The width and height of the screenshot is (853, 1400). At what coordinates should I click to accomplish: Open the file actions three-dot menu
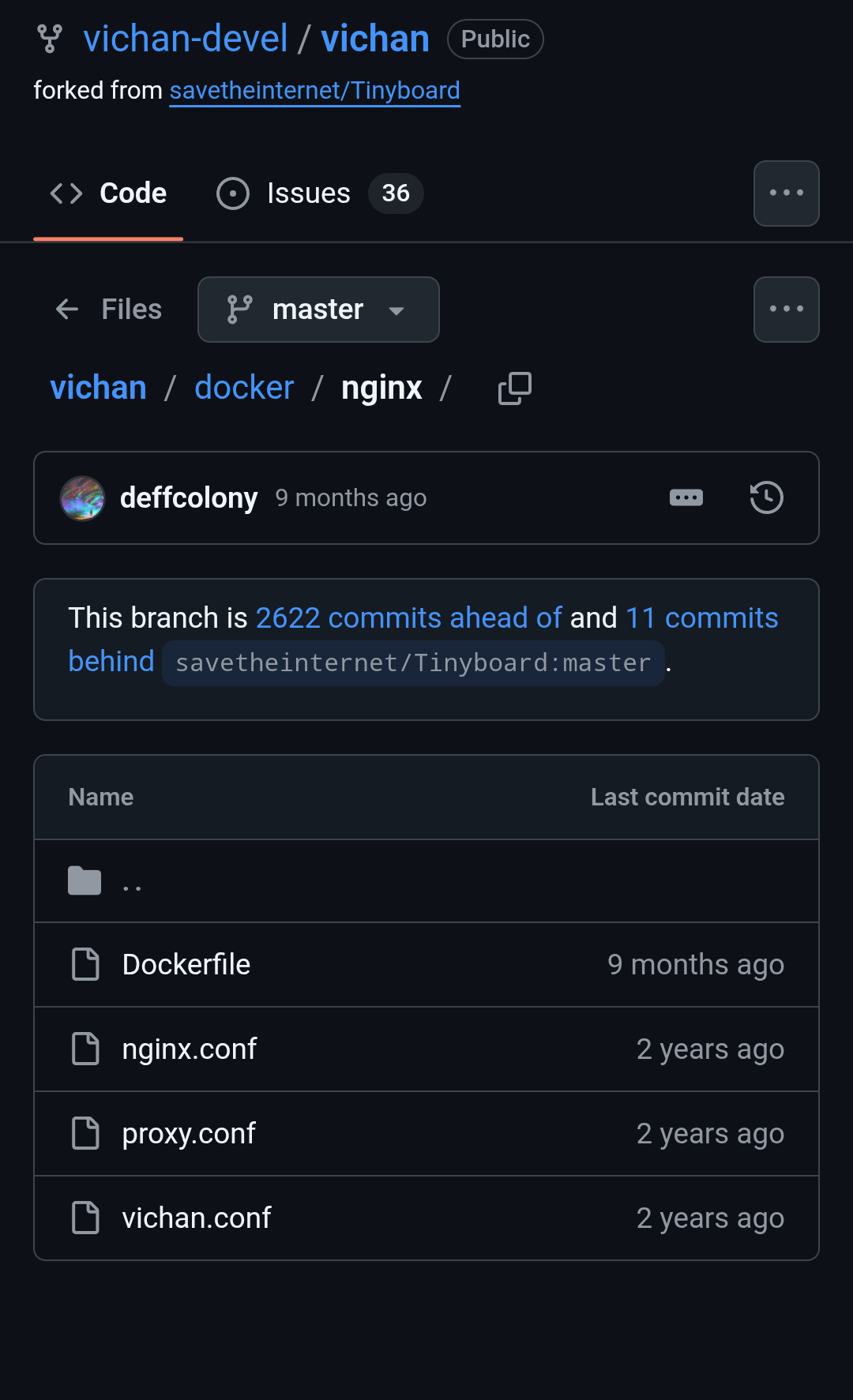point(786,310)
